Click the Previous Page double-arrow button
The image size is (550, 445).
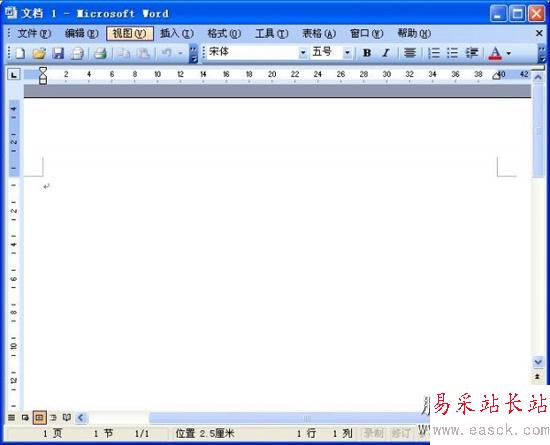[537, 377]
